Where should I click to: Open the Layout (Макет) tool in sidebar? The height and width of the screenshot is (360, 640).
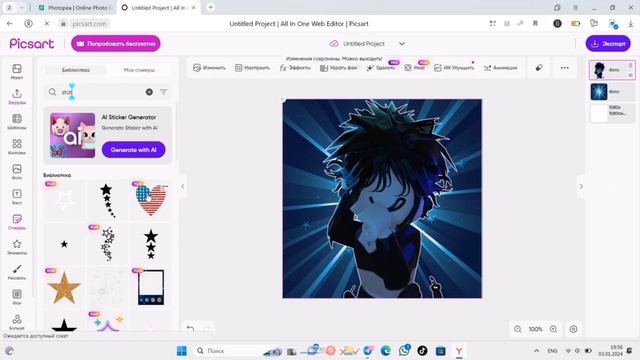pos(17,71)
